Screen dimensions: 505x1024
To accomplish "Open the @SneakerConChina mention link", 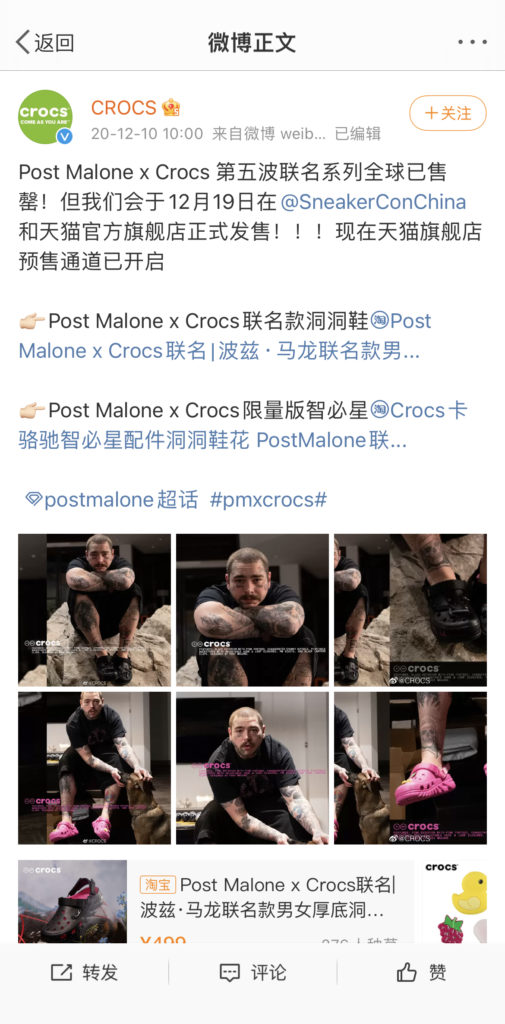I will tap(373, 202).
